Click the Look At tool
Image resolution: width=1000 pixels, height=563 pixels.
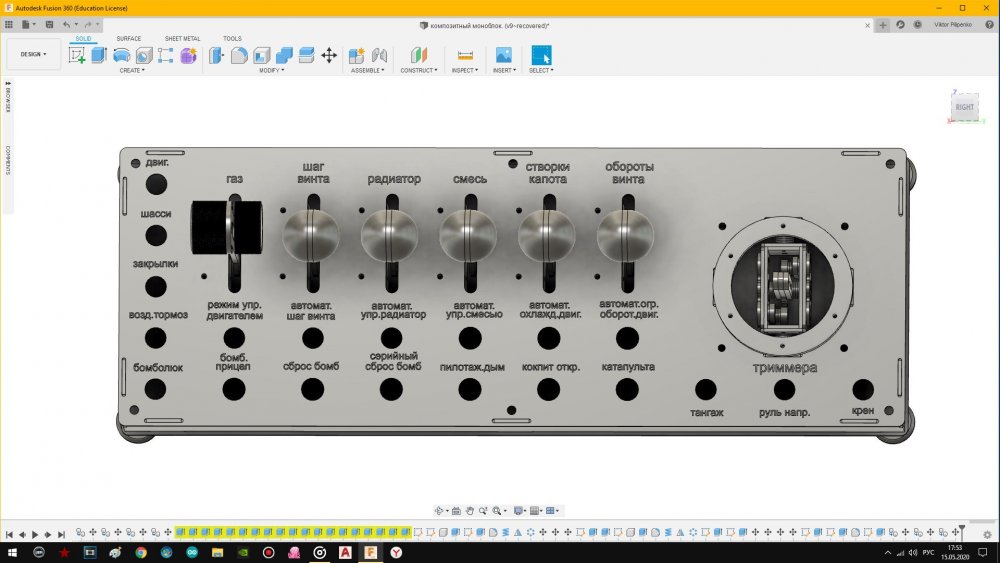click(456, 511)
